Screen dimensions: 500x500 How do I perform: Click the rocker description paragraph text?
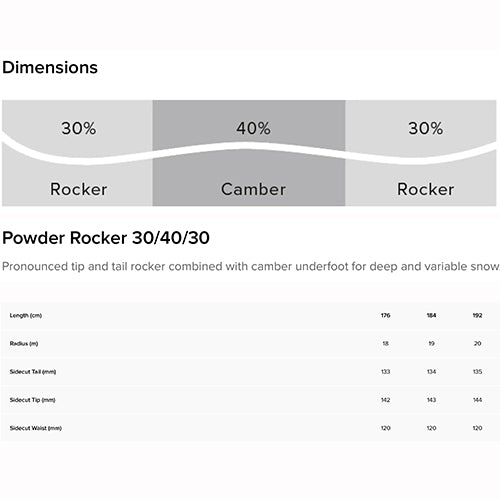click(250, 266)
